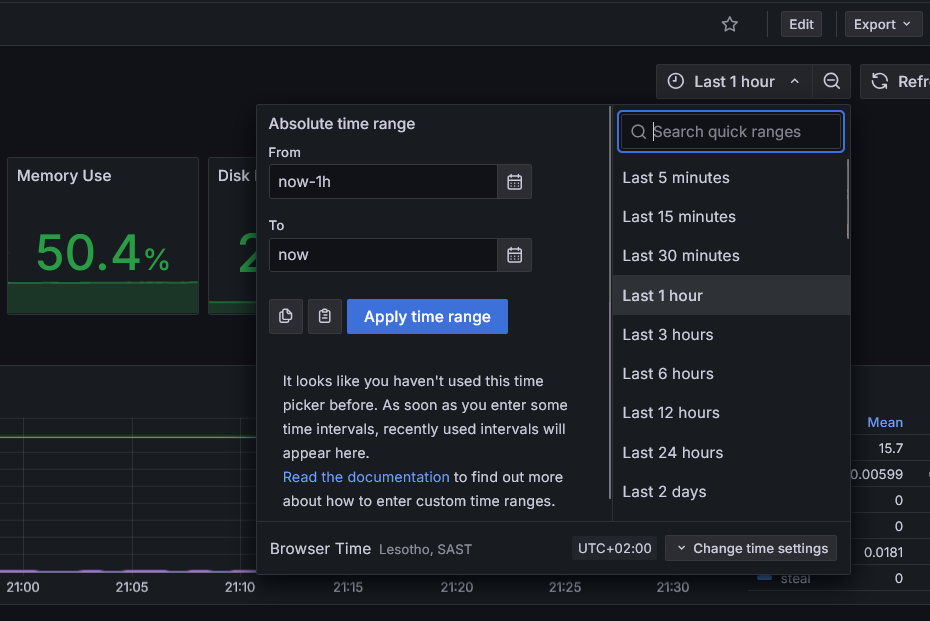Click the quick ranges list scrollbar

pos(848,200)
